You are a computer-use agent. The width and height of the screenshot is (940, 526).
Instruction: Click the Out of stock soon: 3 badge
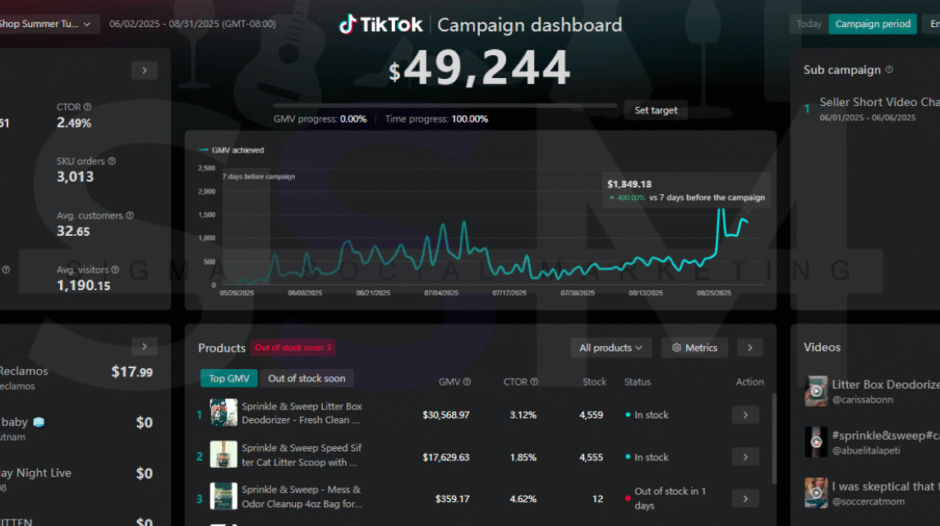click(293, 348)
